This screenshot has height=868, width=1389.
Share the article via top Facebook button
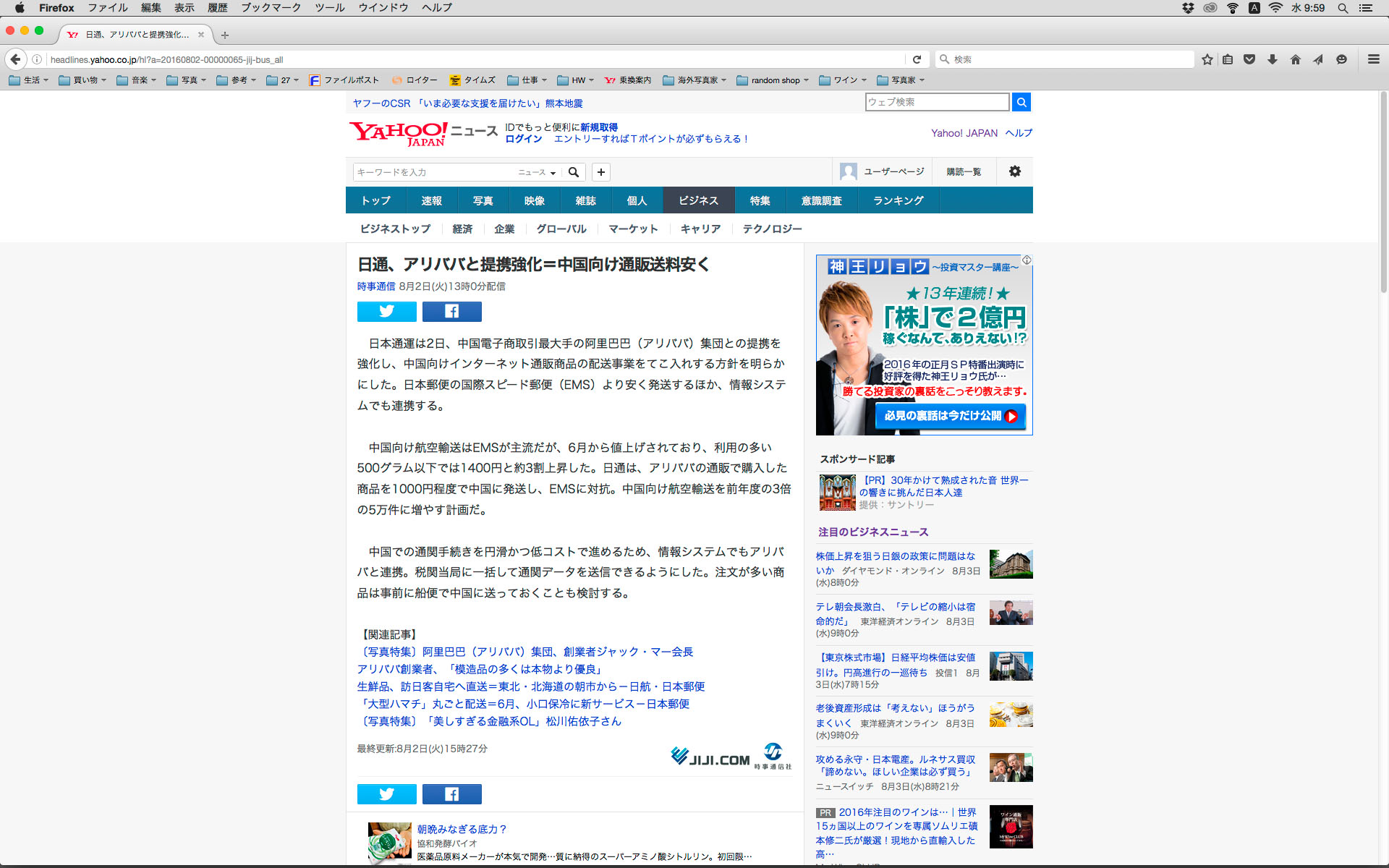click(x=451, y=311)
